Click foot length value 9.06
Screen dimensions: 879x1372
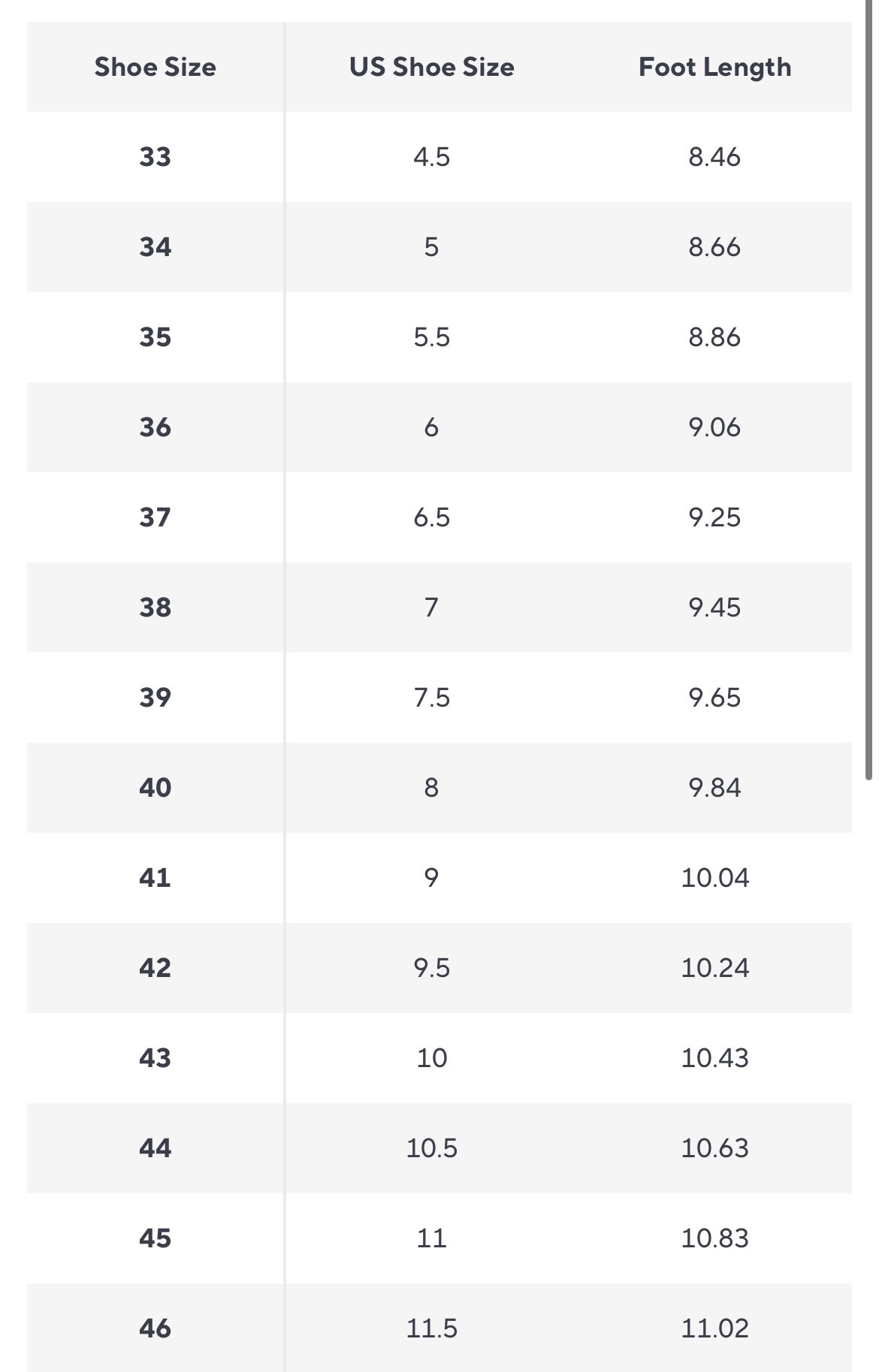714,427
